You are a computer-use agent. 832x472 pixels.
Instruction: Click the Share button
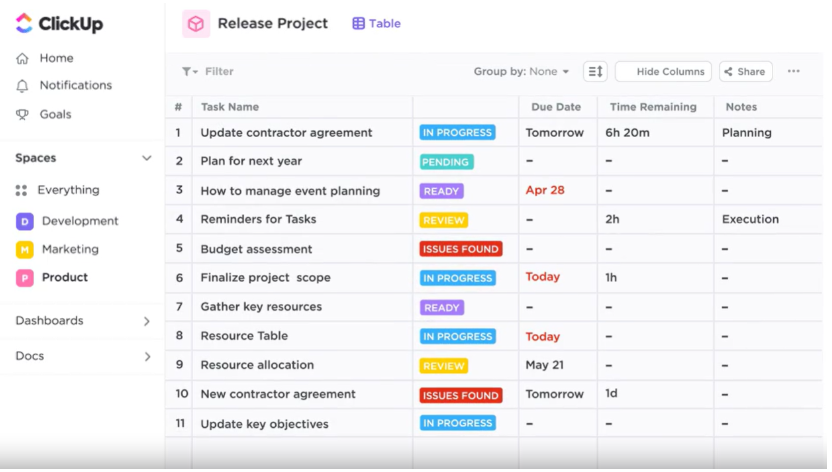(746, 72)
